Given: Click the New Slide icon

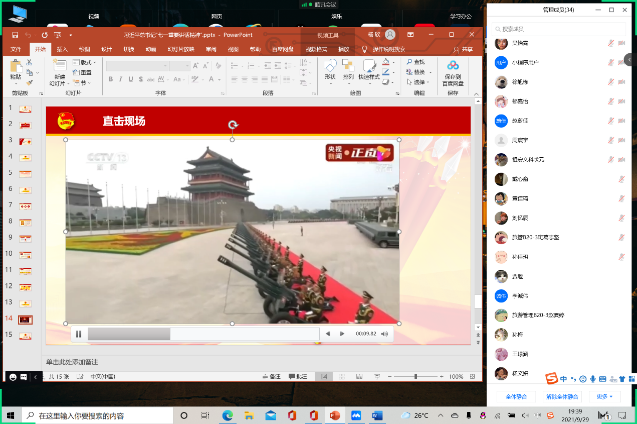Looking at the screenshot, I should [59, 66].
